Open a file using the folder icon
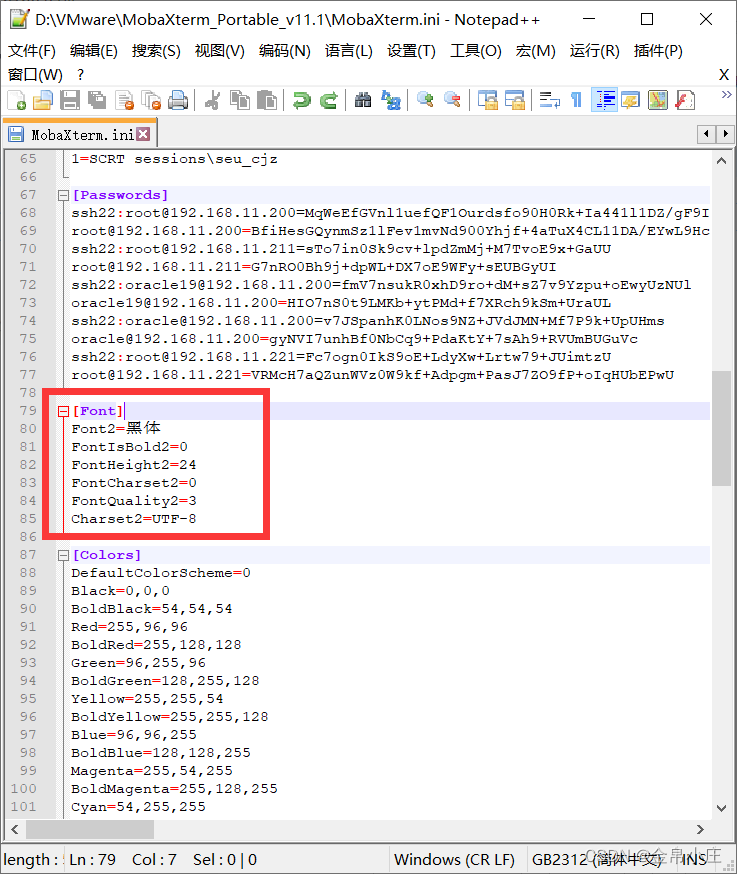This screenshot has height=874, width=737. pyautogui.click(x=43, y=100)
